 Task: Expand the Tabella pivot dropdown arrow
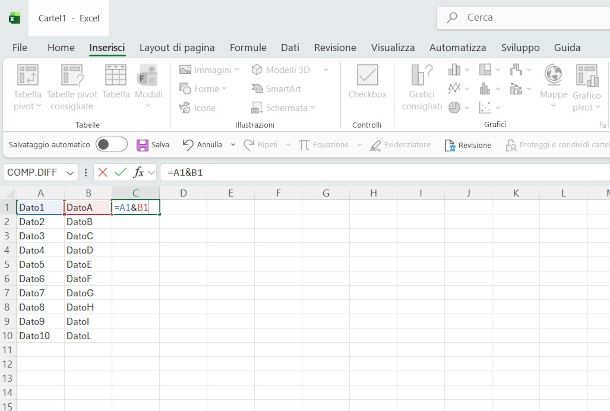point(39,106)
